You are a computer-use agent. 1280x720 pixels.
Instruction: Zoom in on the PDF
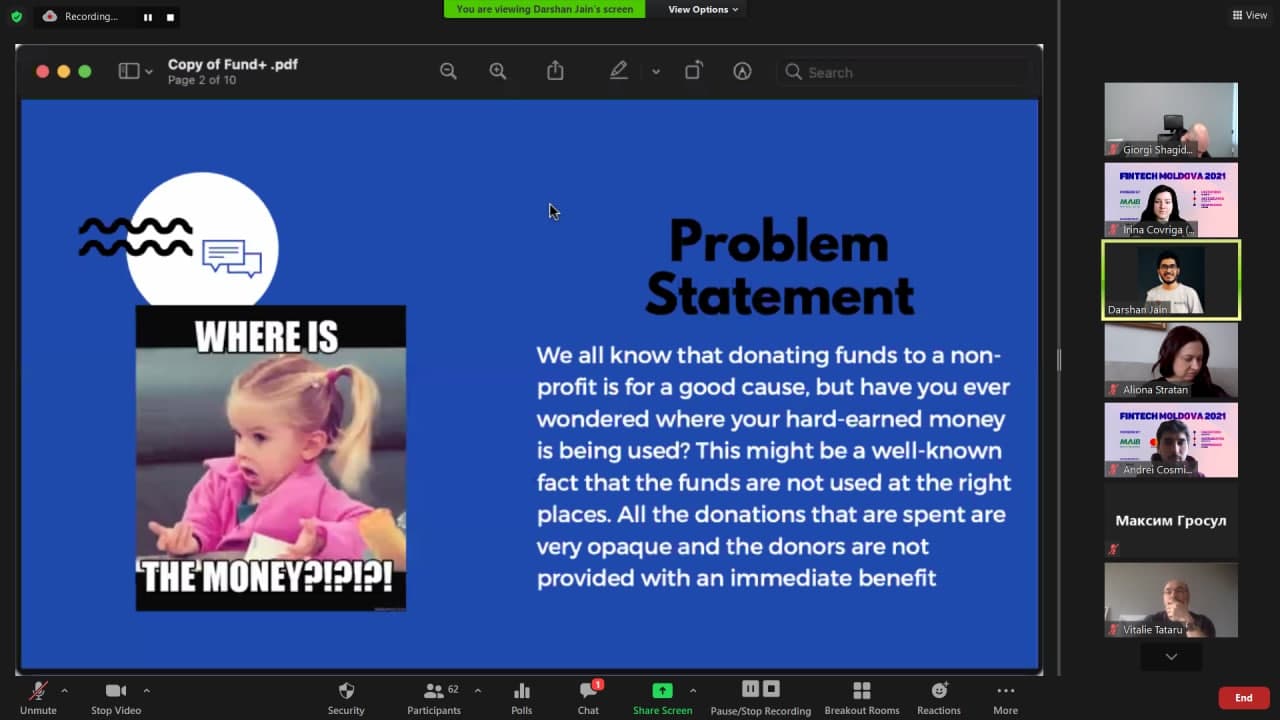(x=497, y=71)
